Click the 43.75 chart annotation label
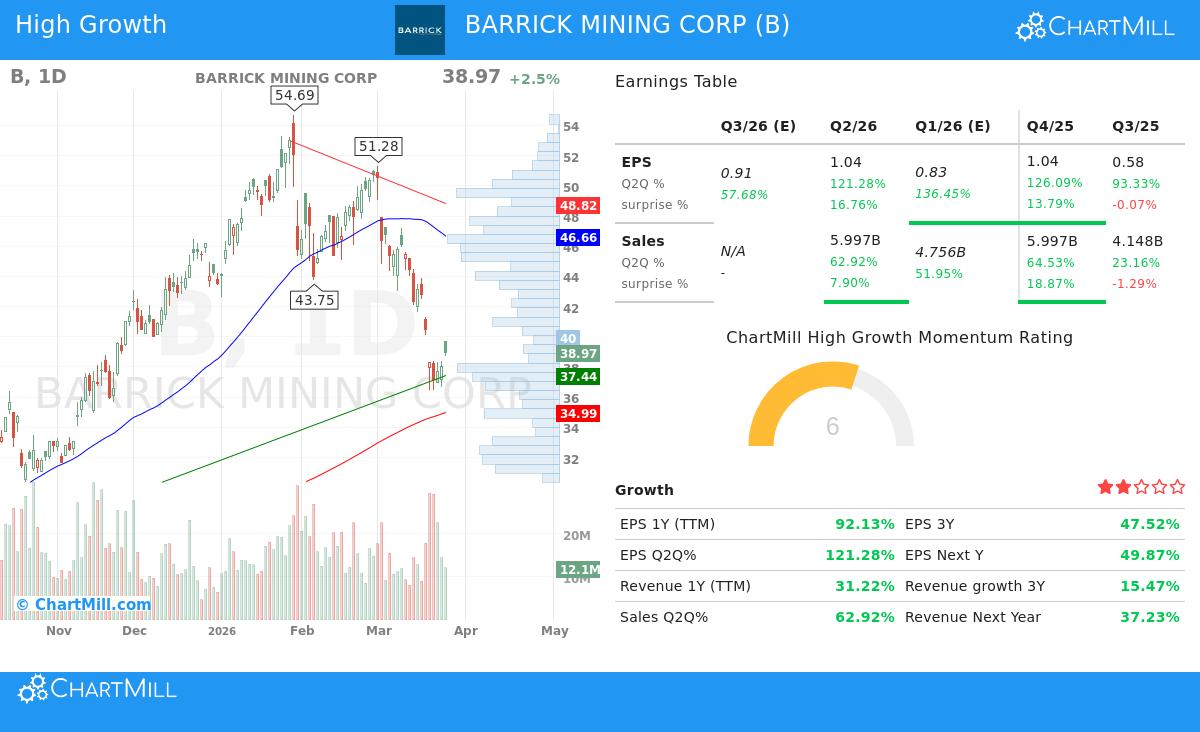The width and height of the screenshot is (1200, 732). click(312, 299)
